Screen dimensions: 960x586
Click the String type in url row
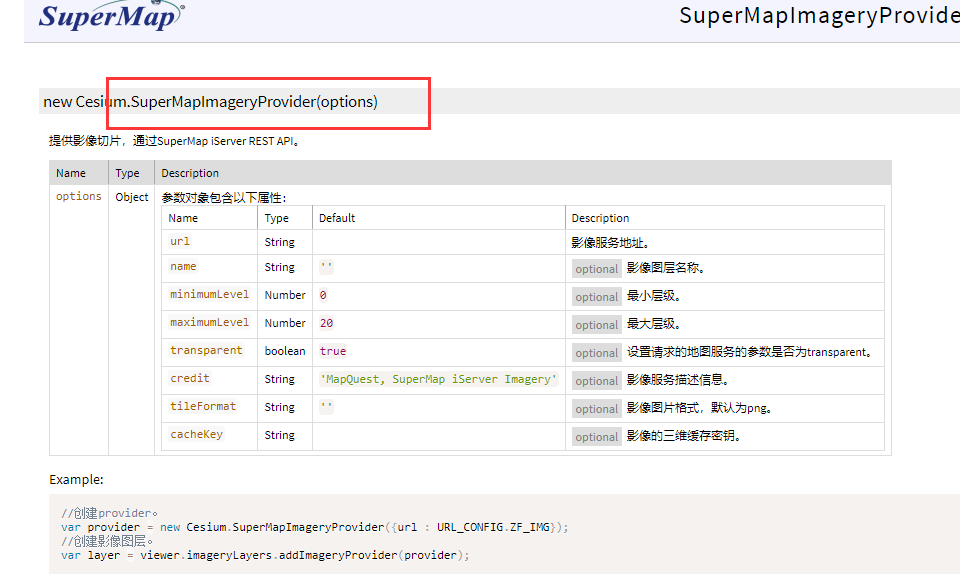tap(279, 242)
